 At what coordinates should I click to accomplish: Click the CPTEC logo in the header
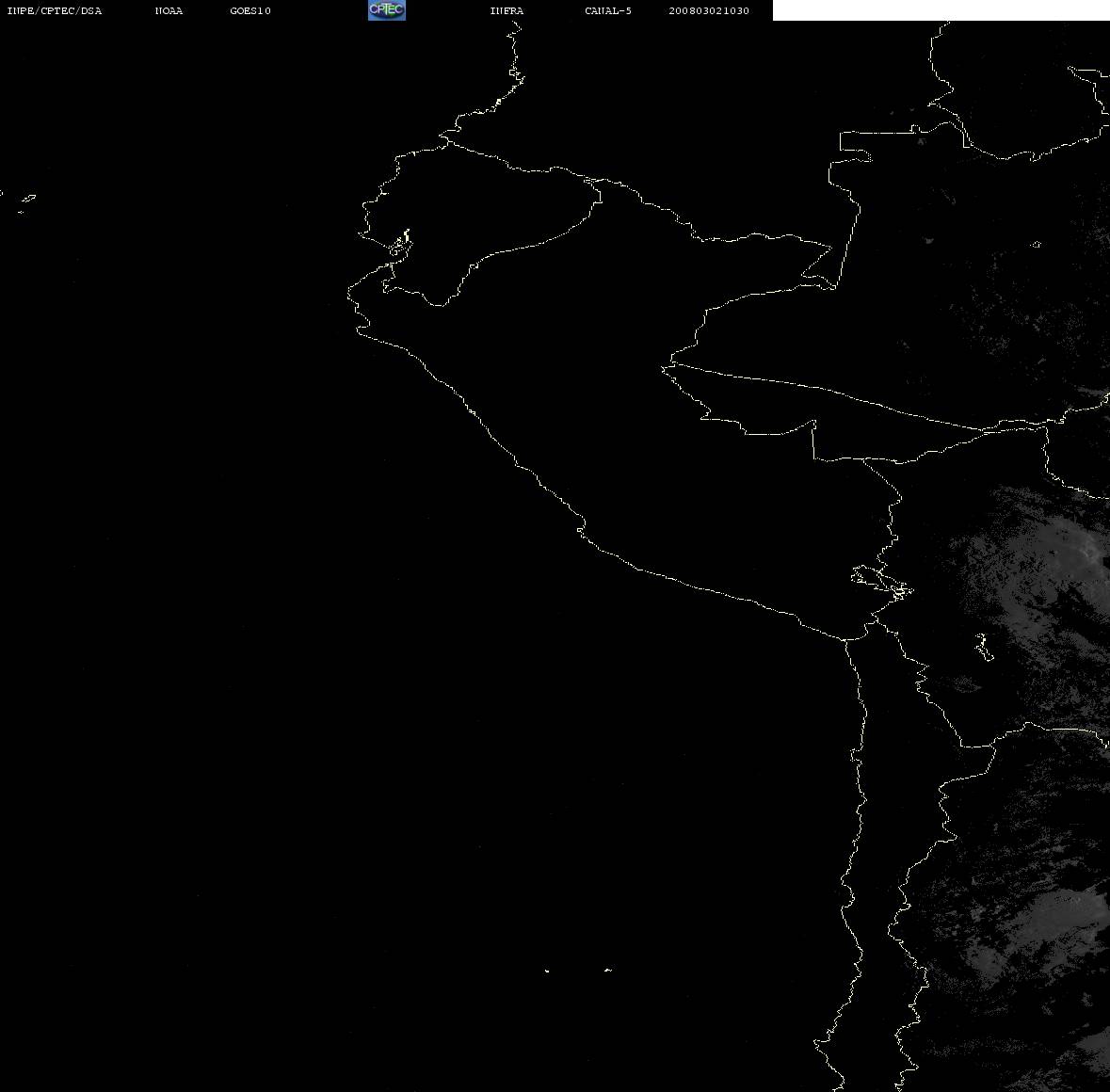pos(387,10)
